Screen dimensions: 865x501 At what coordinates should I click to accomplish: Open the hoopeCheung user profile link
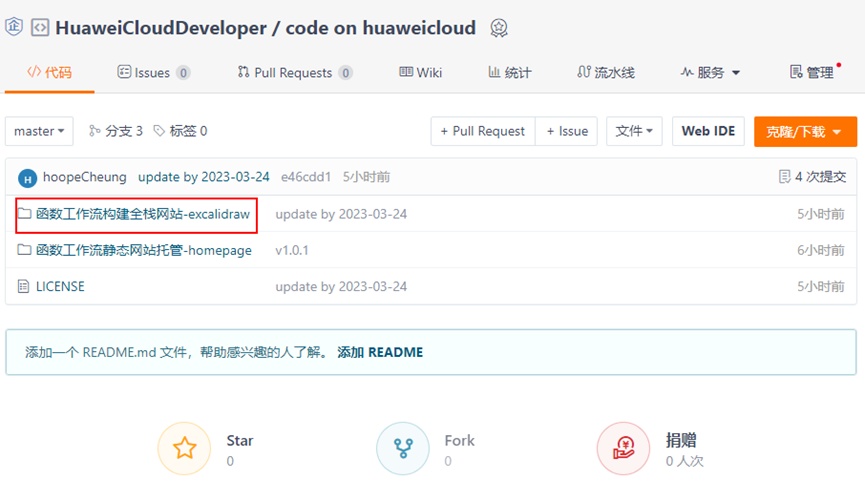click(85, 177)
